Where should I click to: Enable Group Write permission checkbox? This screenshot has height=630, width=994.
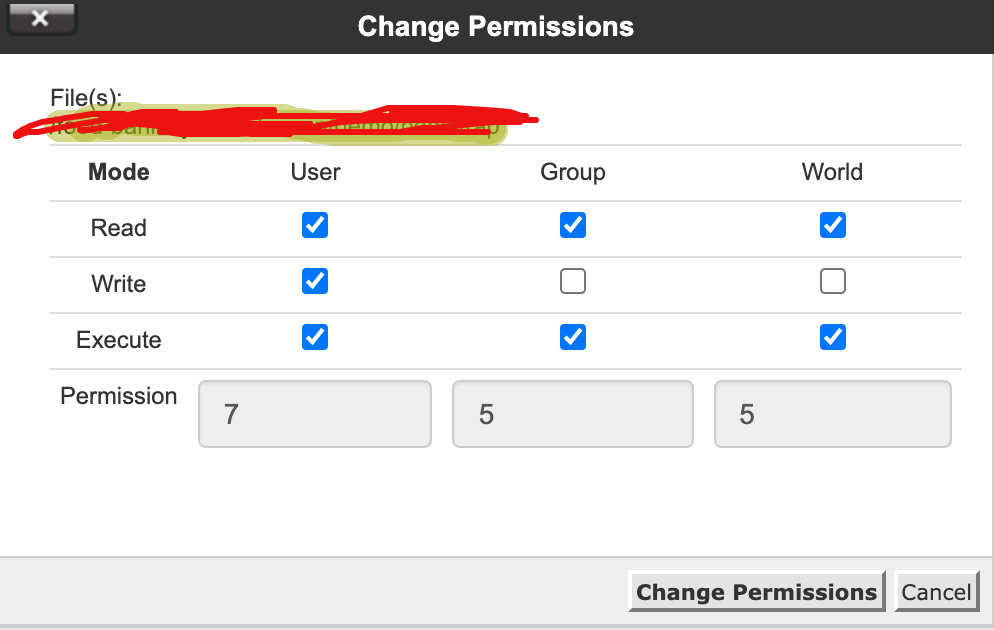point(573,281)
